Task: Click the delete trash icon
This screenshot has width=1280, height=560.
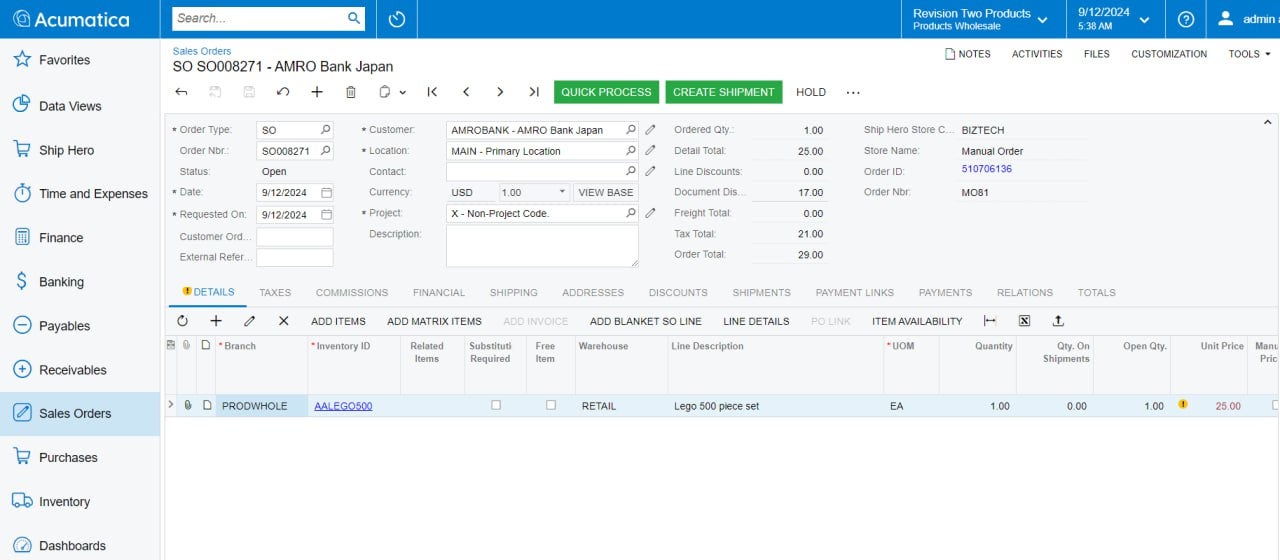Action: click(351, 92)
